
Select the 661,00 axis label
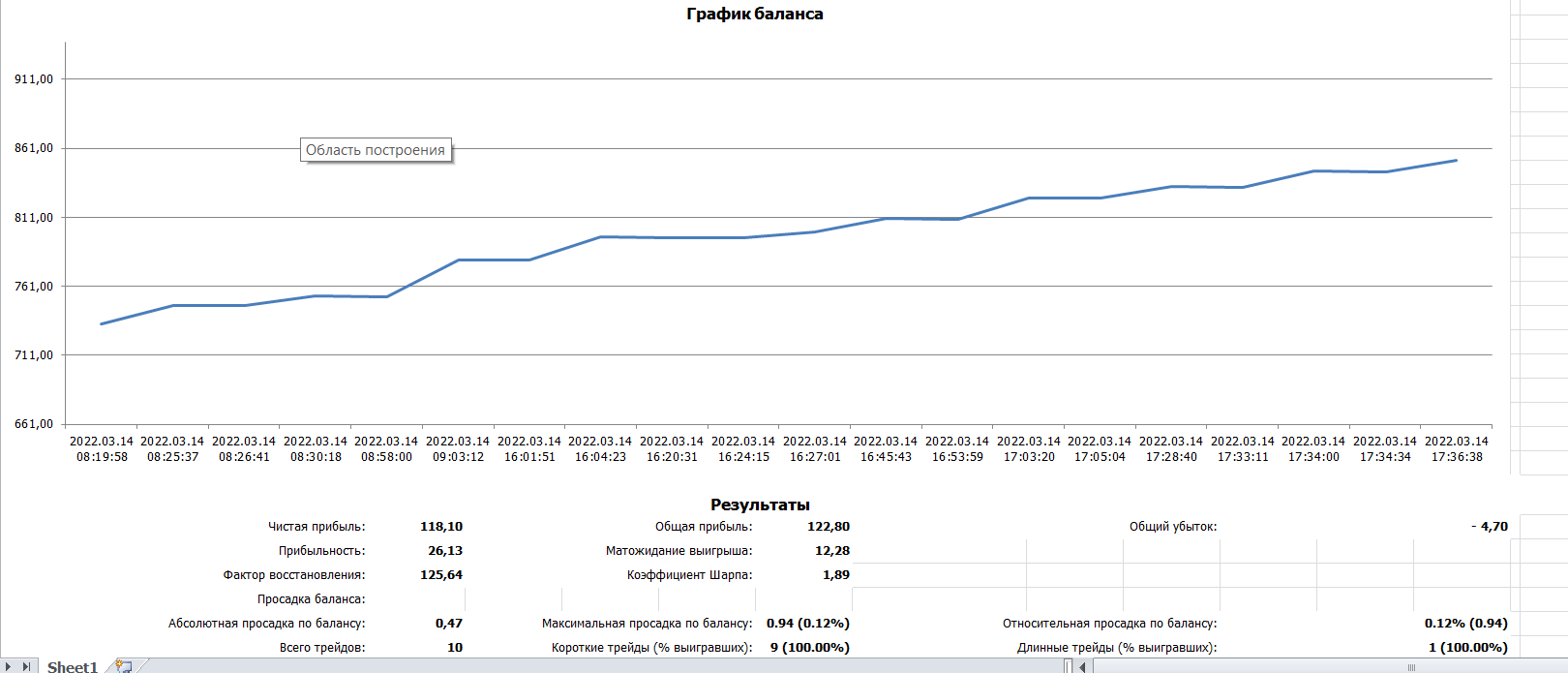pyautogui.click(x=34, y=424)
